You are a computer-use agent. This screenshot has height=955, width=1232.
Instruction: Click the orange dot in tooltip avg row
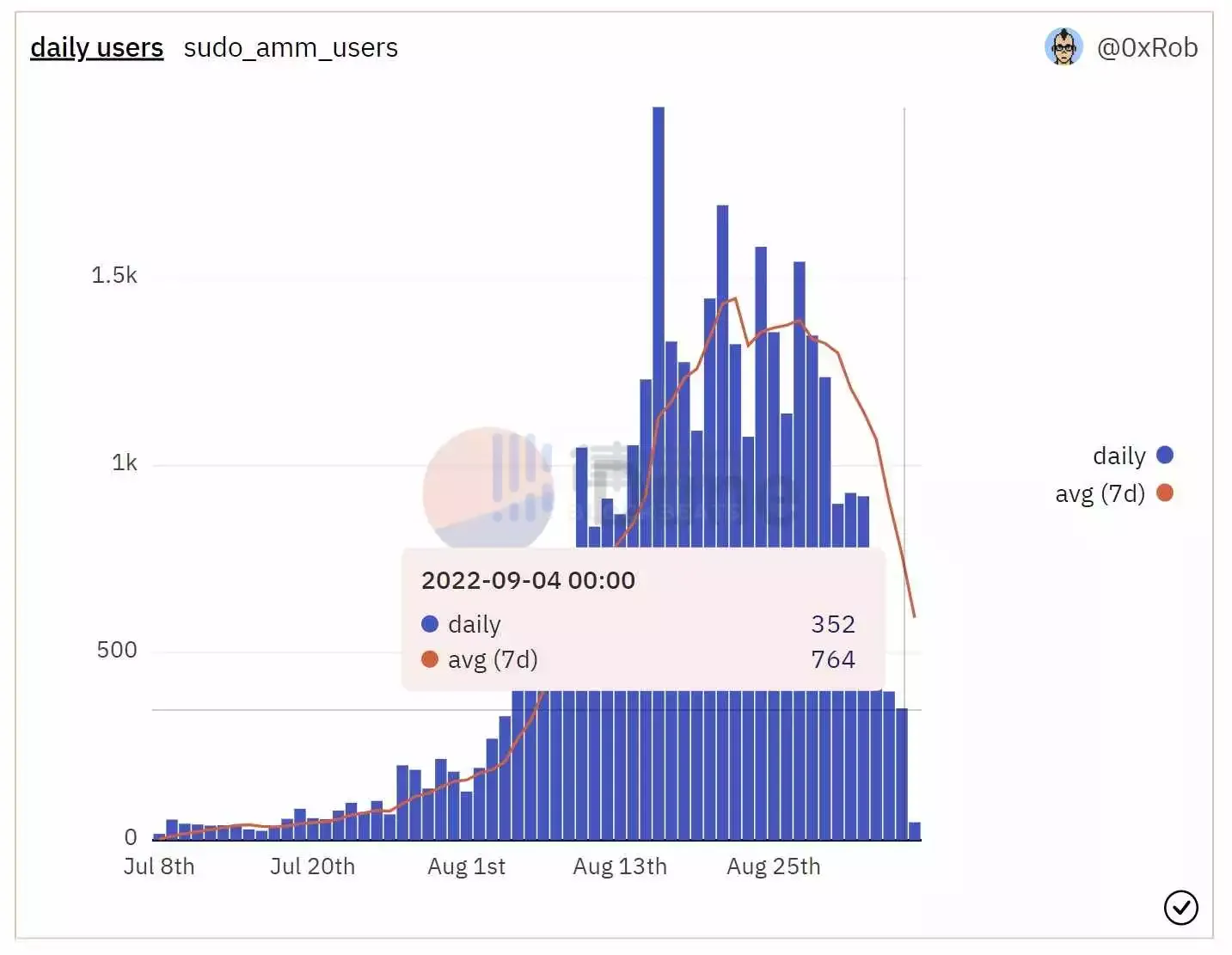430,659
